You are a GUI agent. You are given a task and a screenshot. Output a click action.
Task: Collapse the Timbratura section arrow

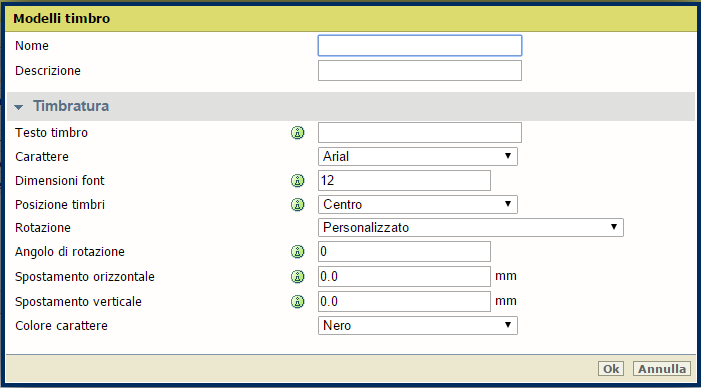19,107
